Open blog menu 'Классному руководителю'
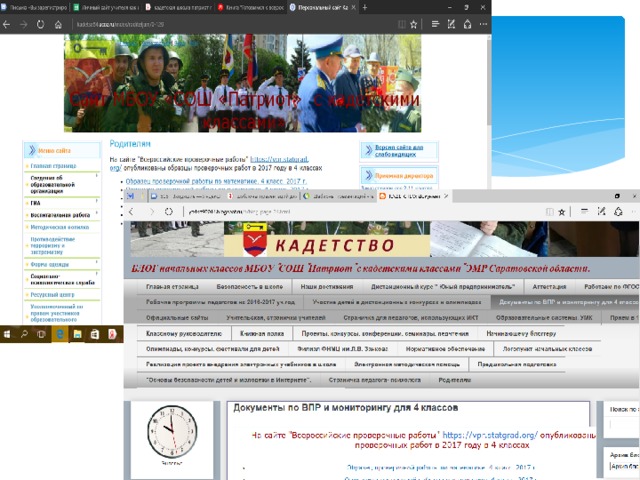 tap(184, 333)
